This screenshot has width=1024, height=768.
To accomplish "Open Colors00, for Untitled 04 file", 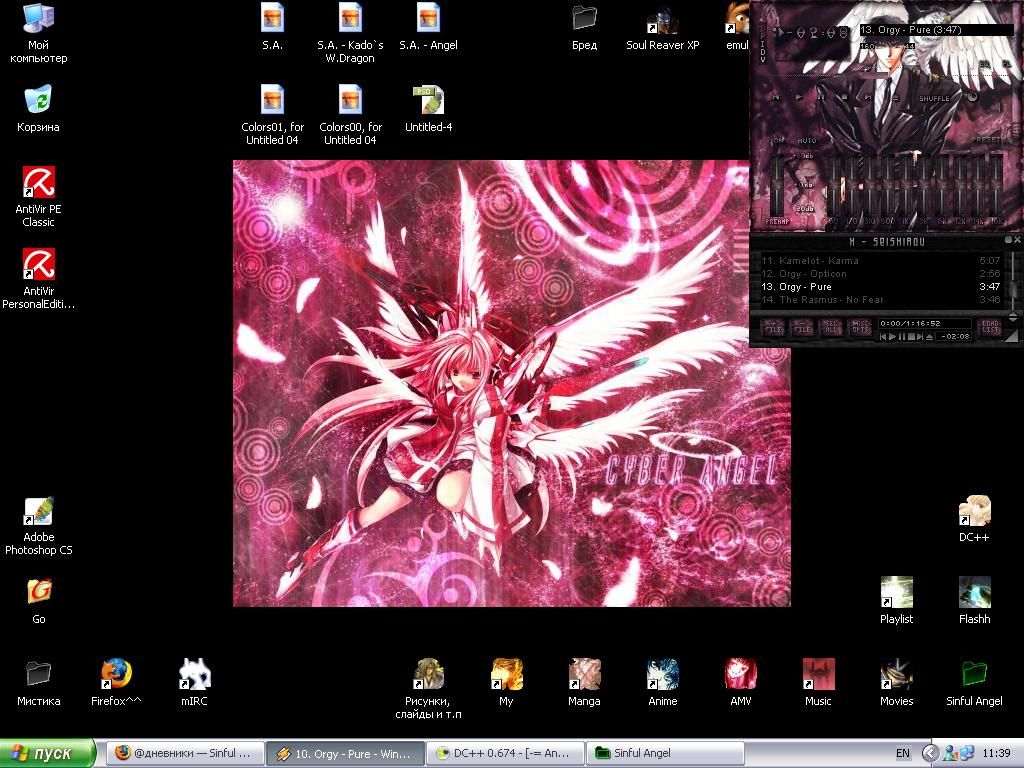I will pos(350,115).
